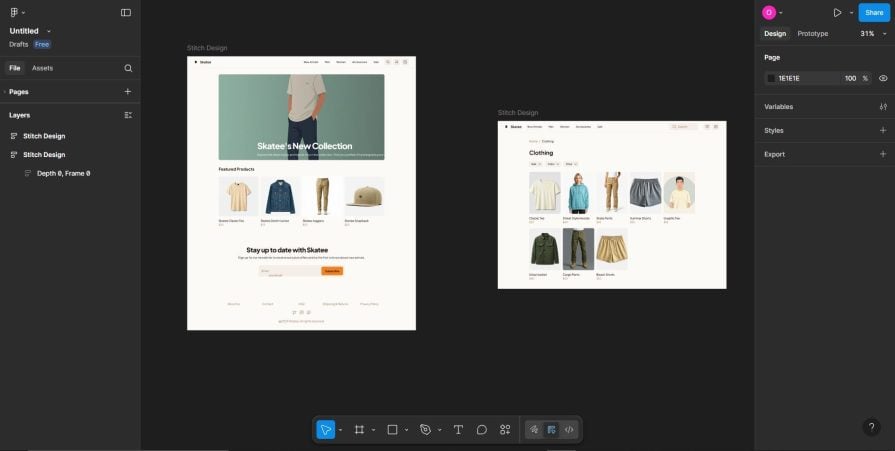
Task: Select the Rectangle shape tool
Action: [x=392, y=429]
